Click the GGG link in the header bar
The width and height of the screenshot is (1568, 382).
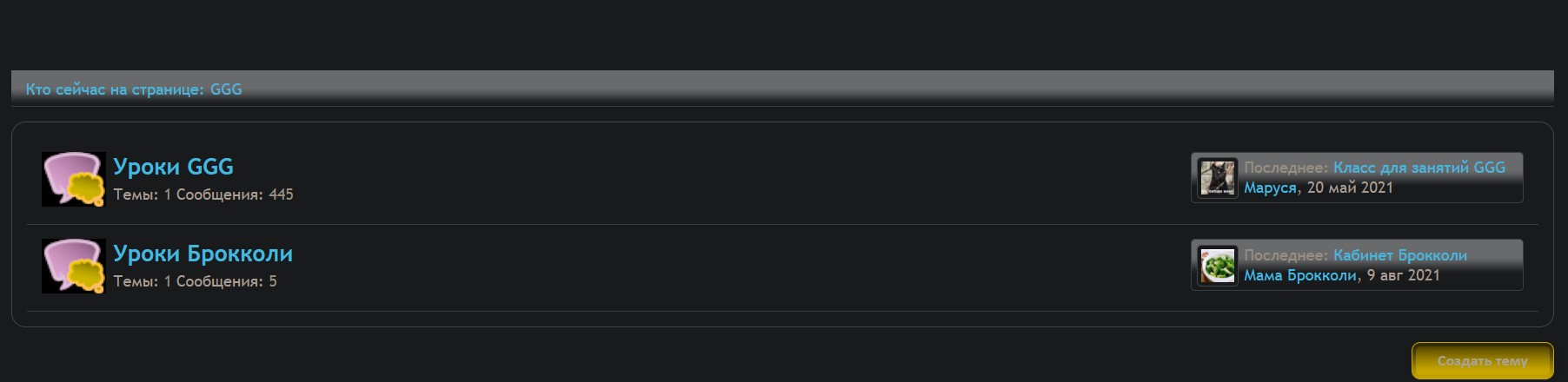(226, 89)
